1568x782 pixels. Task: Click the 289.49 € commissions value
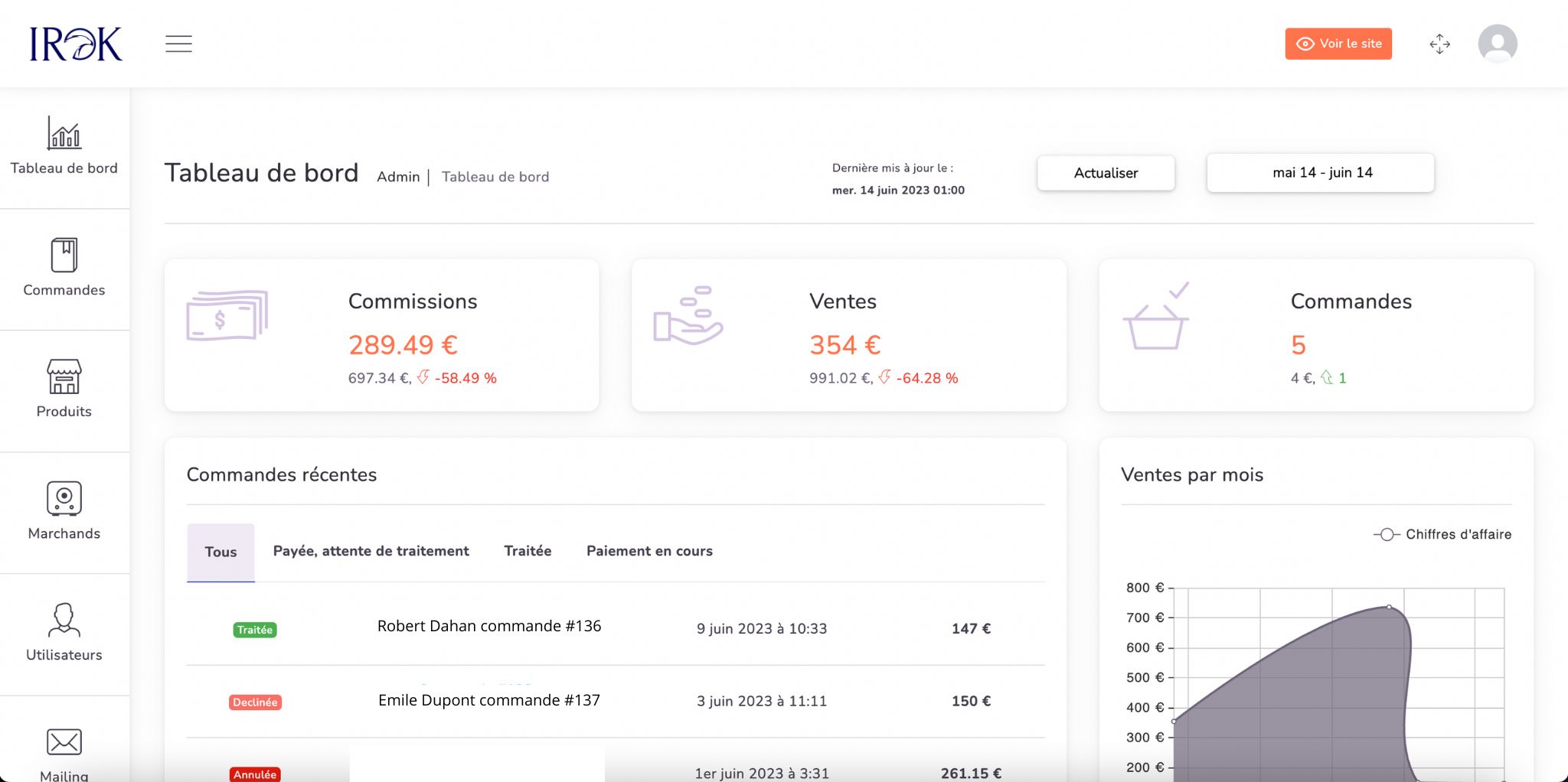tap(403, 345)
